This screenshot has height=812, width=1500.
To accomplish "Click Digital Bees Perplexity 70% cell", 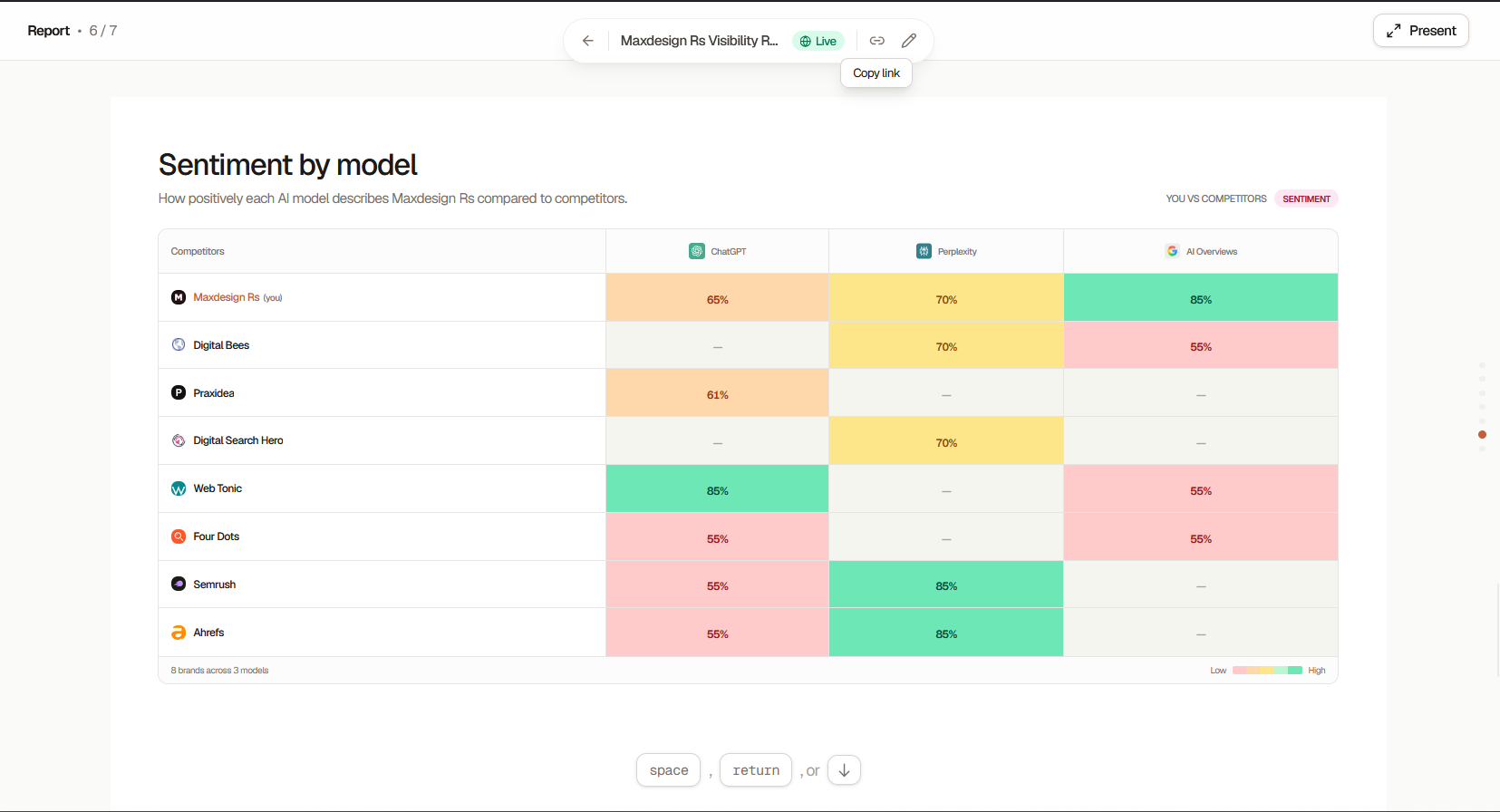I will click(x=946, y=345).
